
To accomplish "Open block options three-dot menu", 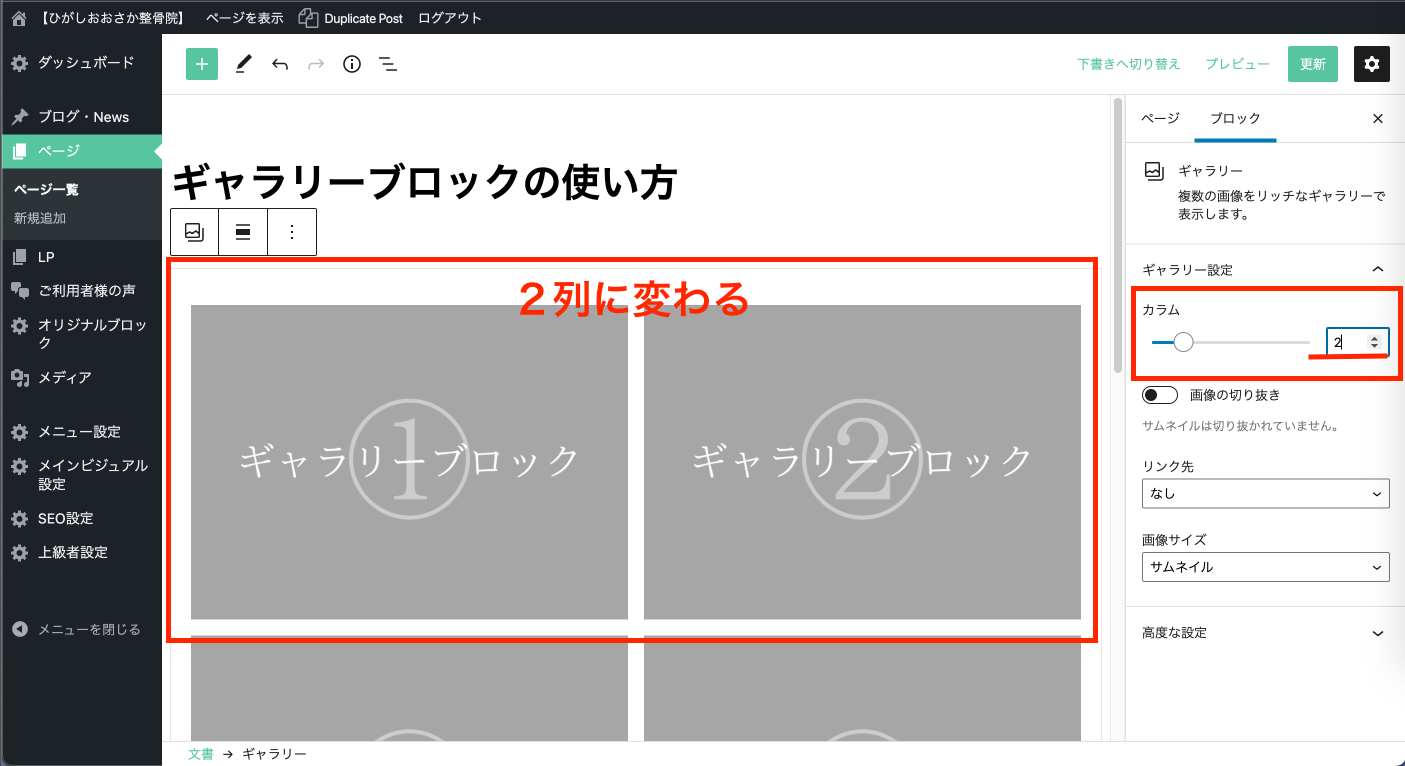I will point(292,232).
